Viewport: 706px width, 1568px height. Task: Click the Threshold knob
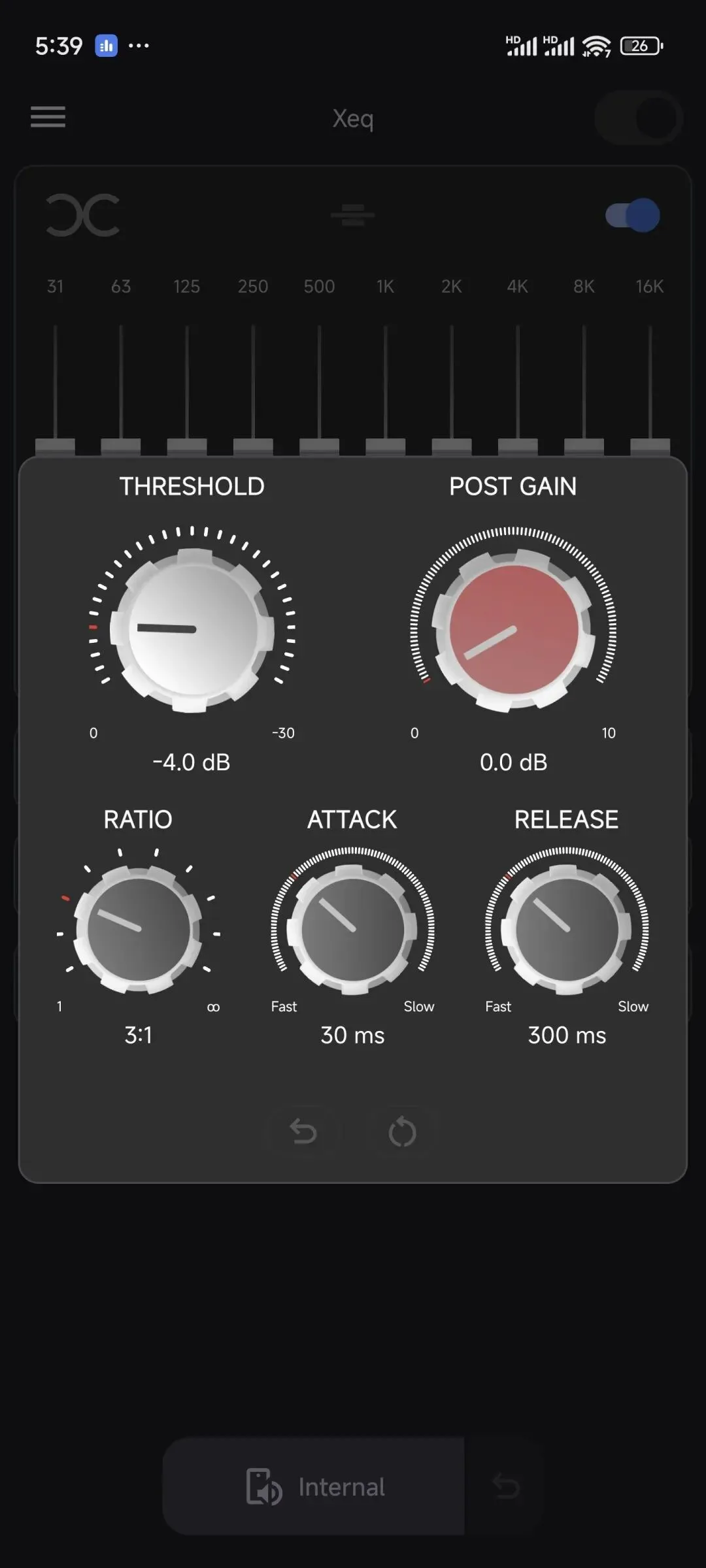[192, 629]
